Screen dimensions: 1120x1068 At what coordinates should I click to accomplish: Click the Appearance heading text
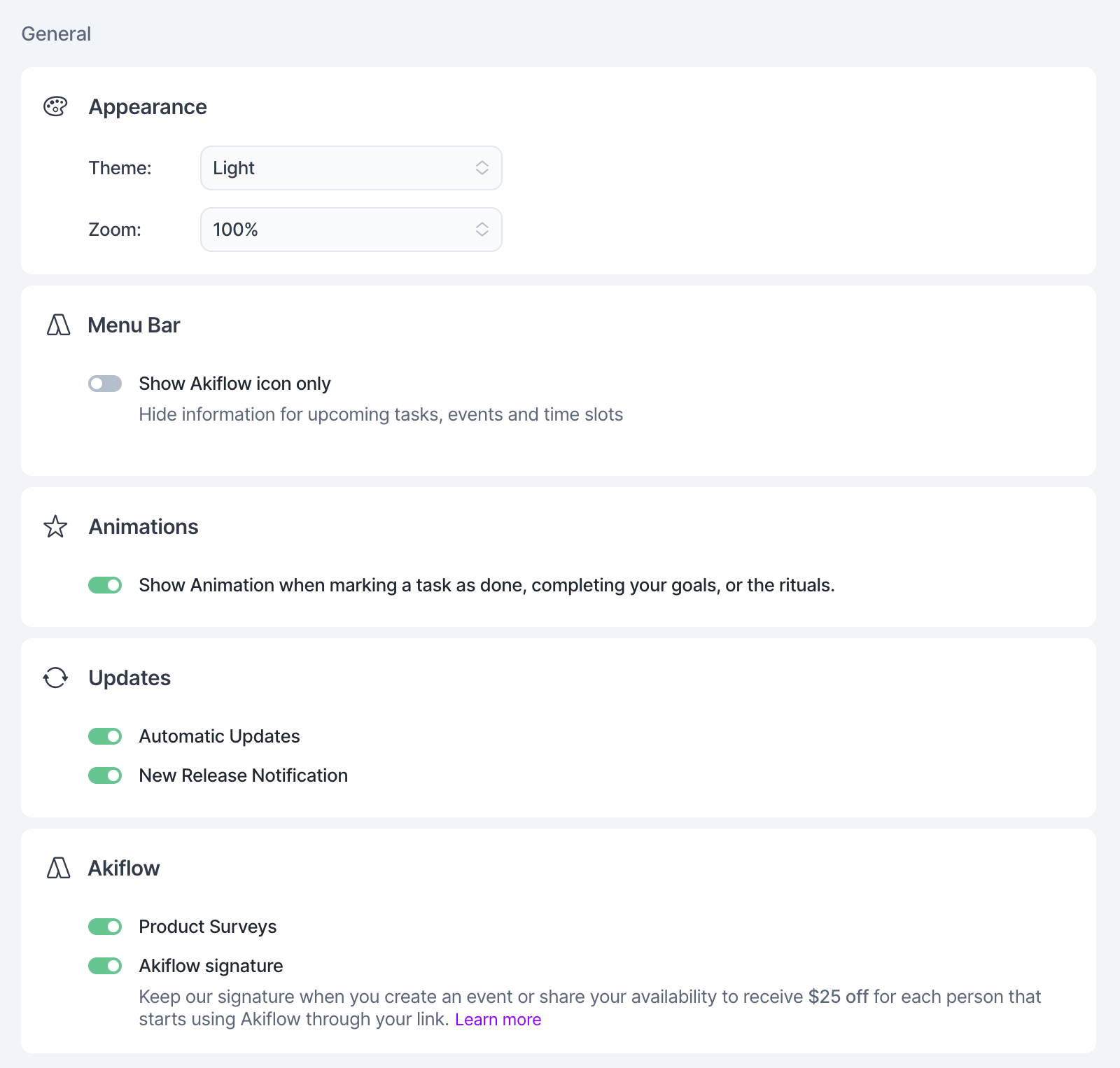coord(148,107)
